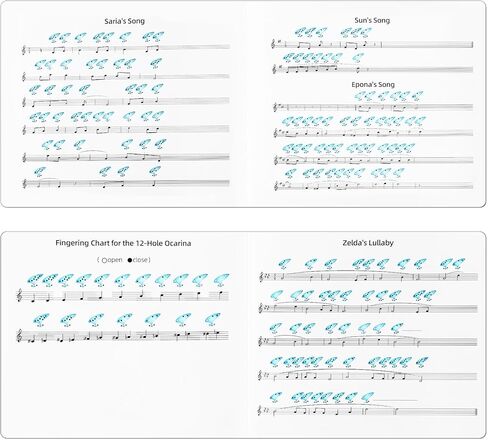The image size is (488, 440).
Task: Click the Zelda's Lullaby heading
Action: pyautogui.click(x=368, y=243)
